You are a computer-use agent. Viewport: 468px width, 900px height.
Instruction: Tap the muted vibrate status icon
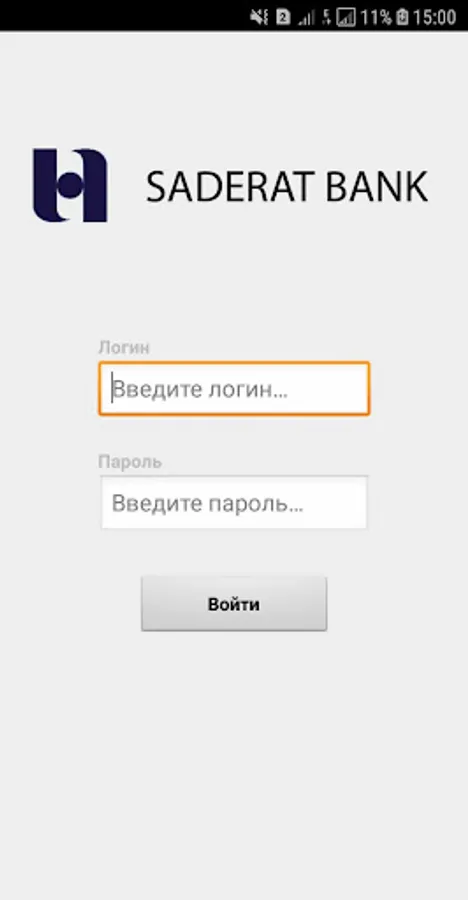pos(259,17)
